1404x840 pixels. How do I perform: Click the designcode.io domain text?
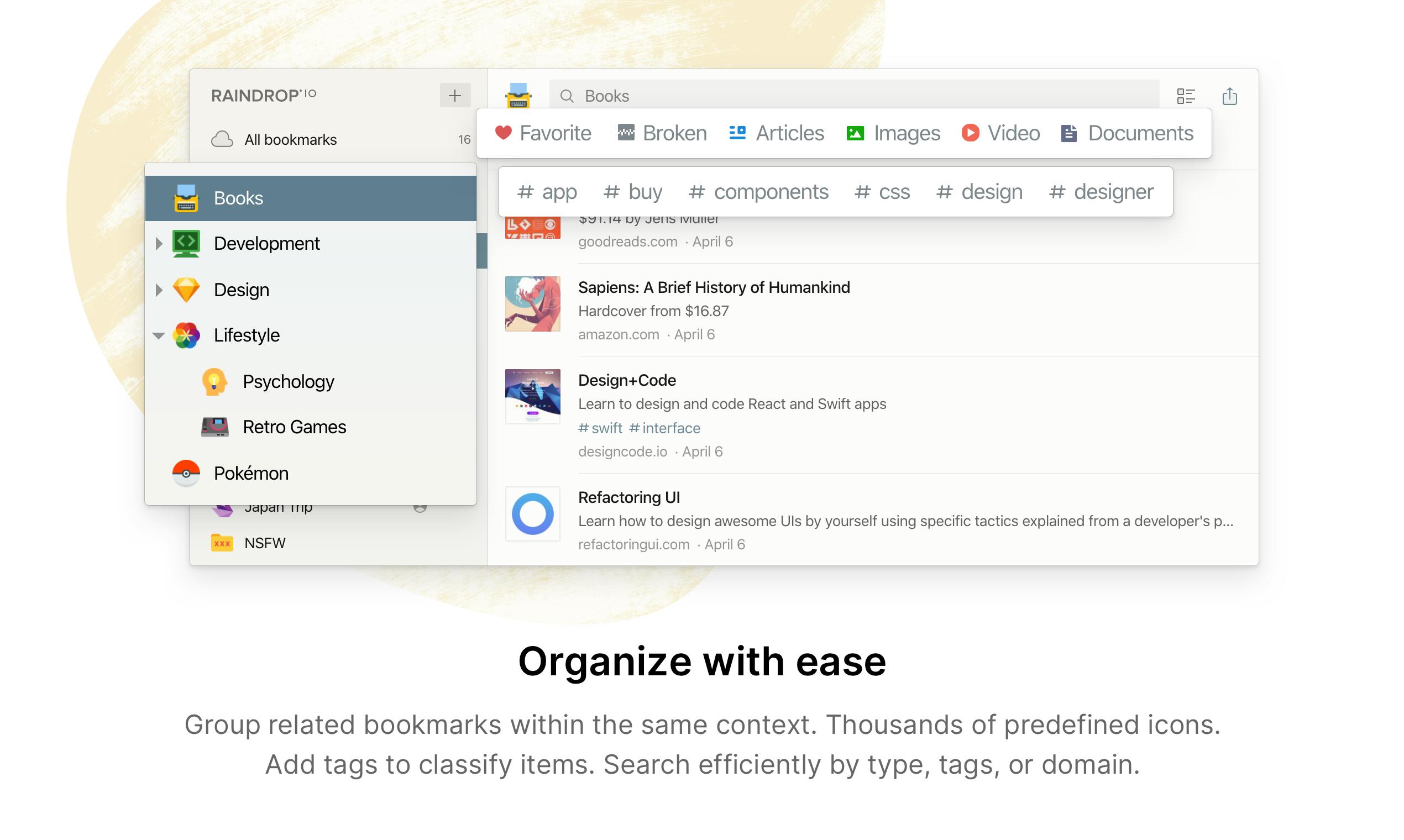point(622,452)
